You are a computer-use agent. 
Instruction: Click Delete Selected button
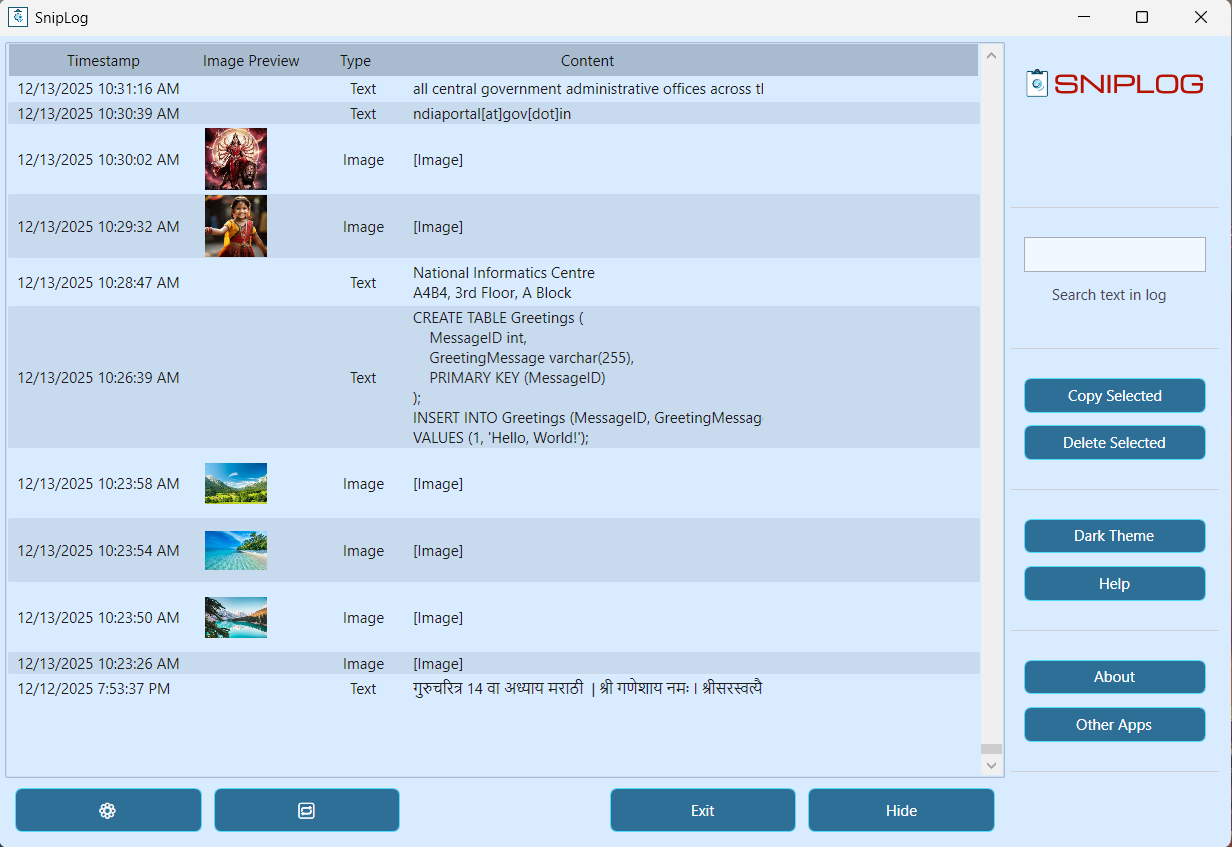point(1115,443)
